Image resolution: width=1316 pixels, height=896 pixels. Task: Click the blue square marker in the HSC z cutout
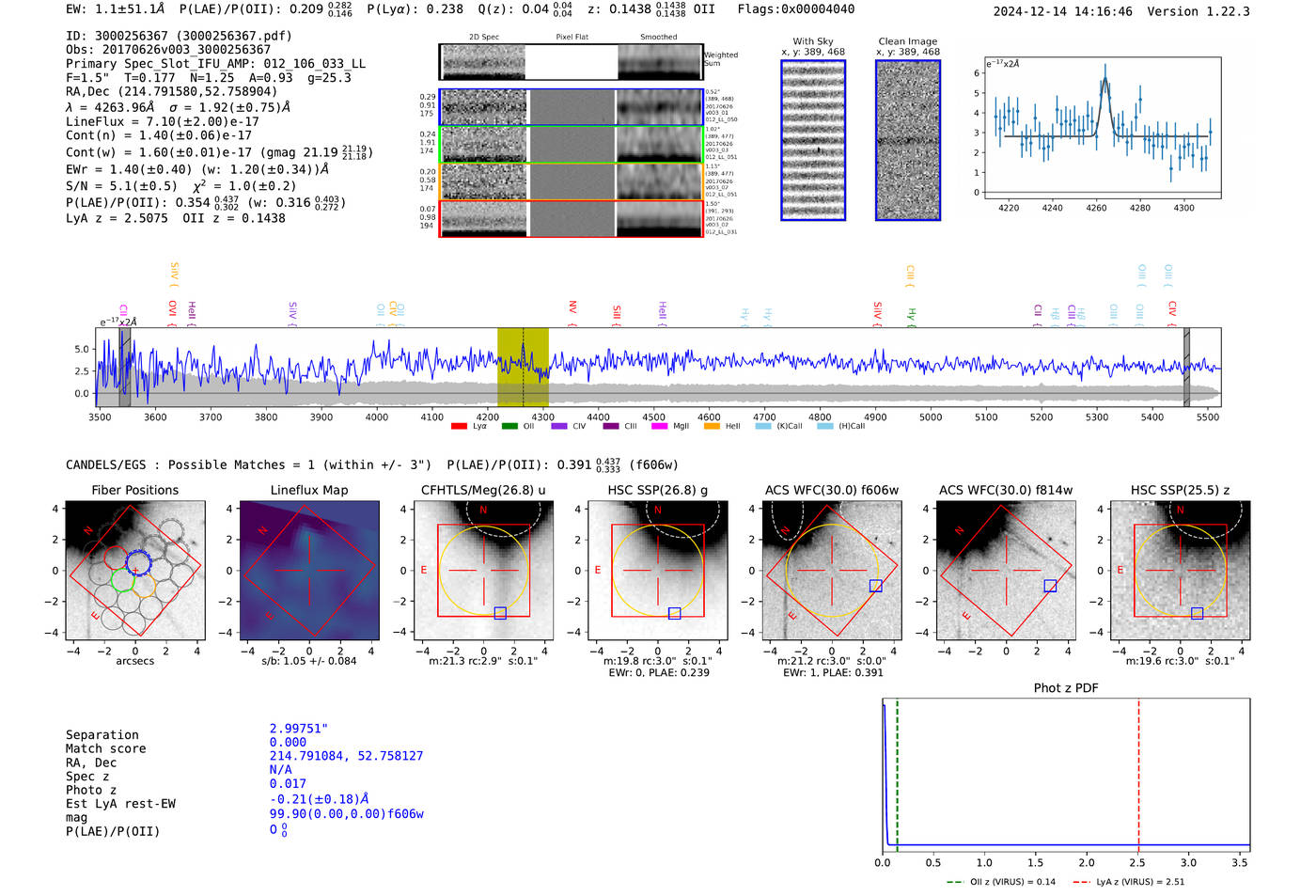[x=1197, y=613]
